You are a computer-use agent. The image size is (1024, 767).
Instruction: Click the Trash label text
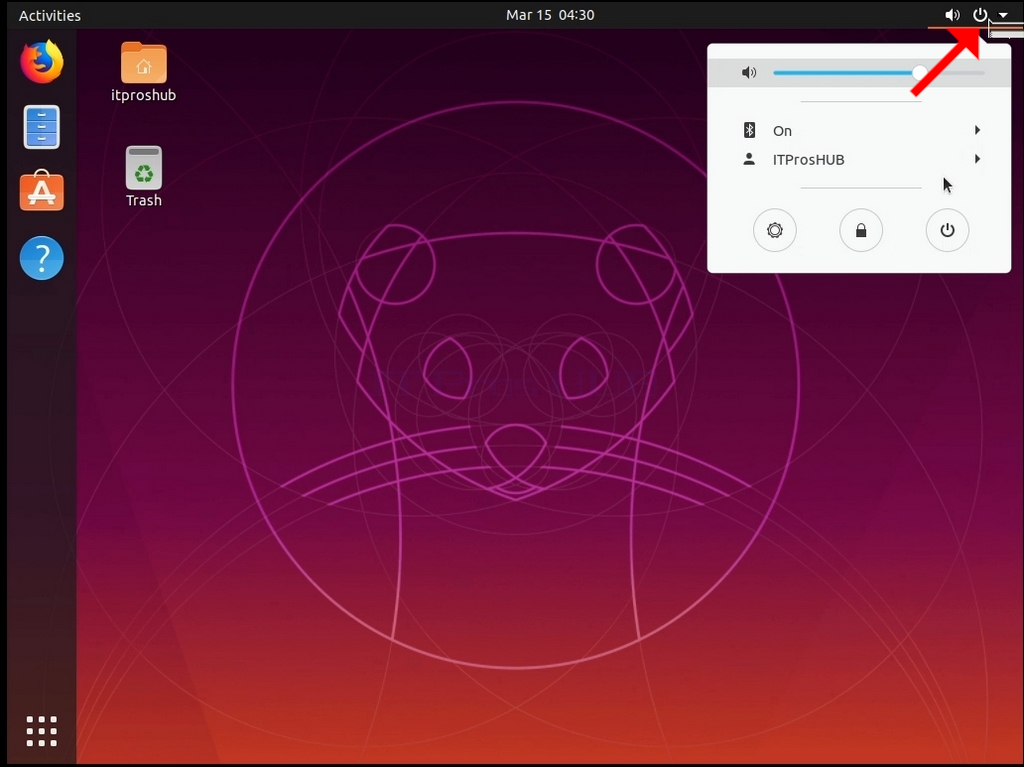[144, 201]
